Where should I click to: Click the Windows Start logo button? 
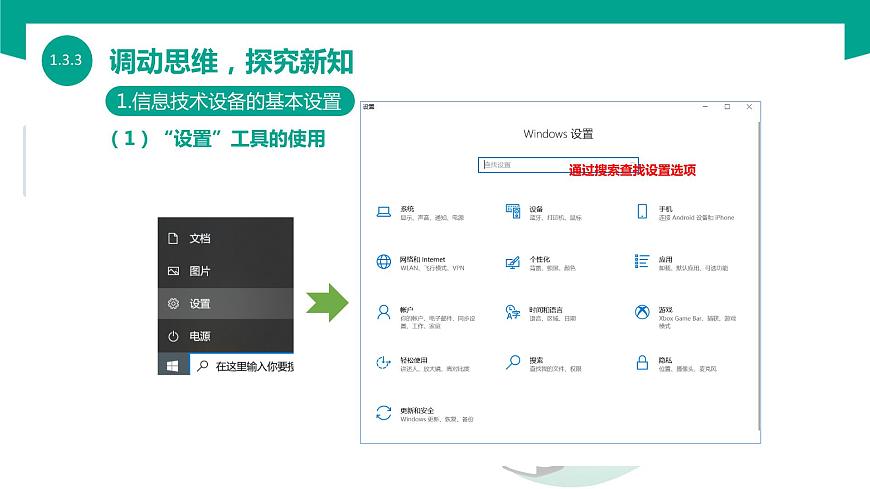(x=173, y=366)
